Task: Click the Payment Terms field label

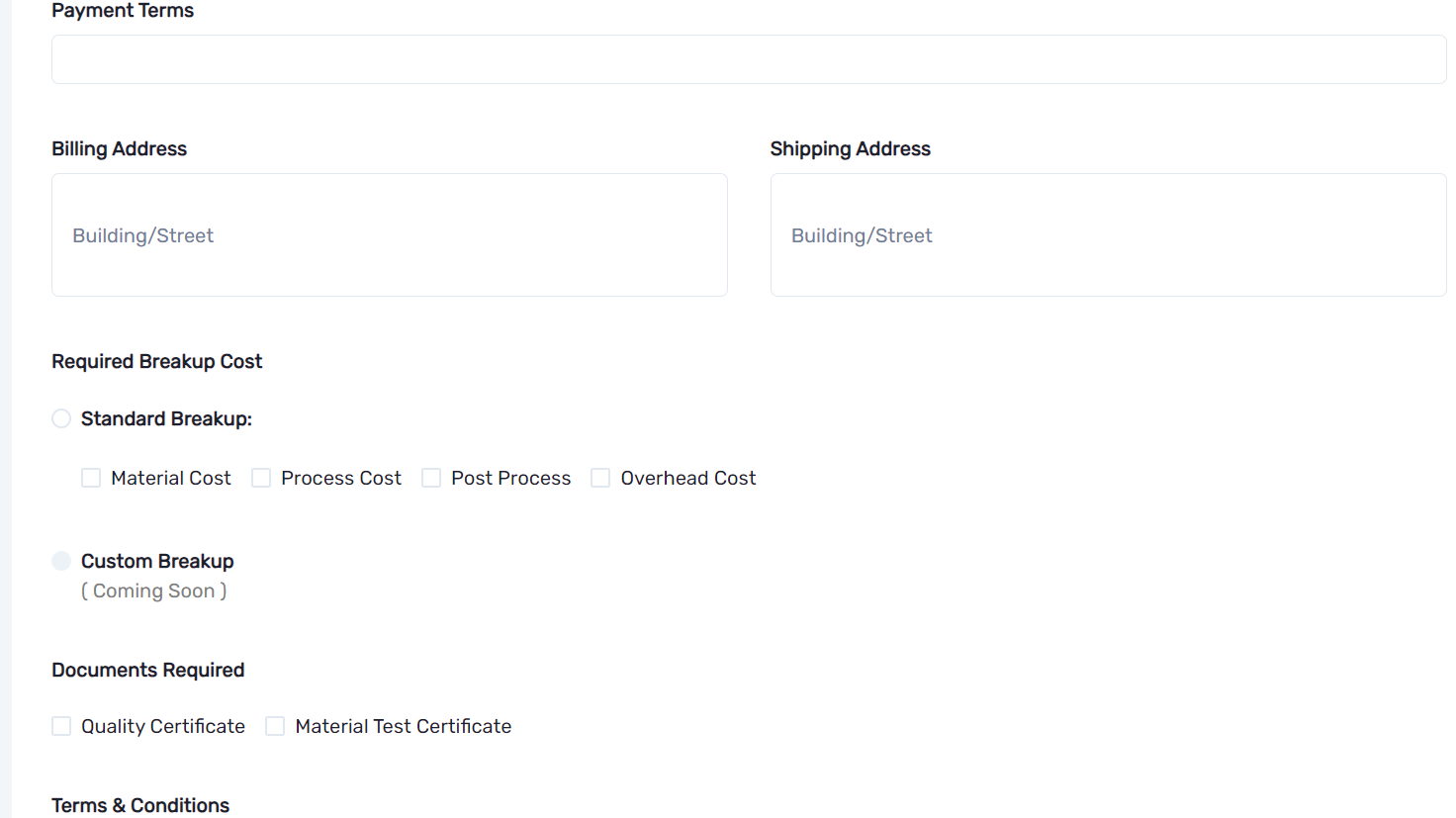Action: point(123,11)
